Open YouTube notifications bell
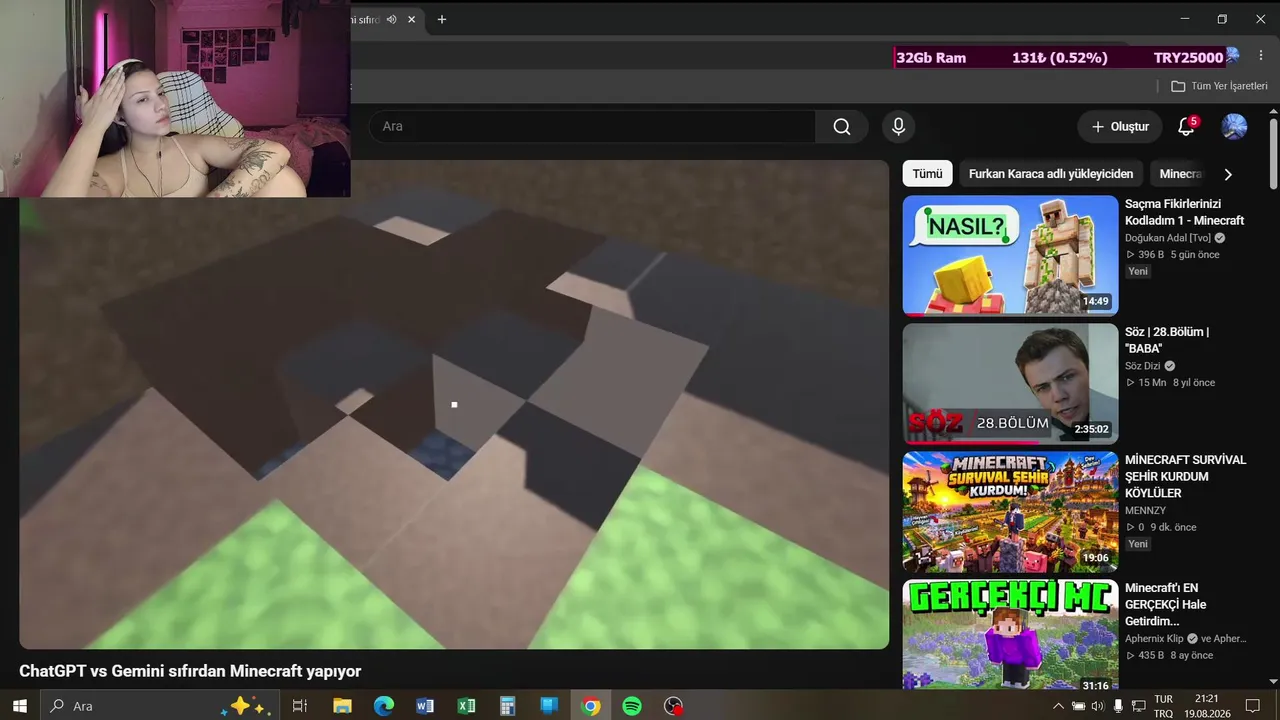Viewport: 1280px width, 720px height. [1186, 127]
